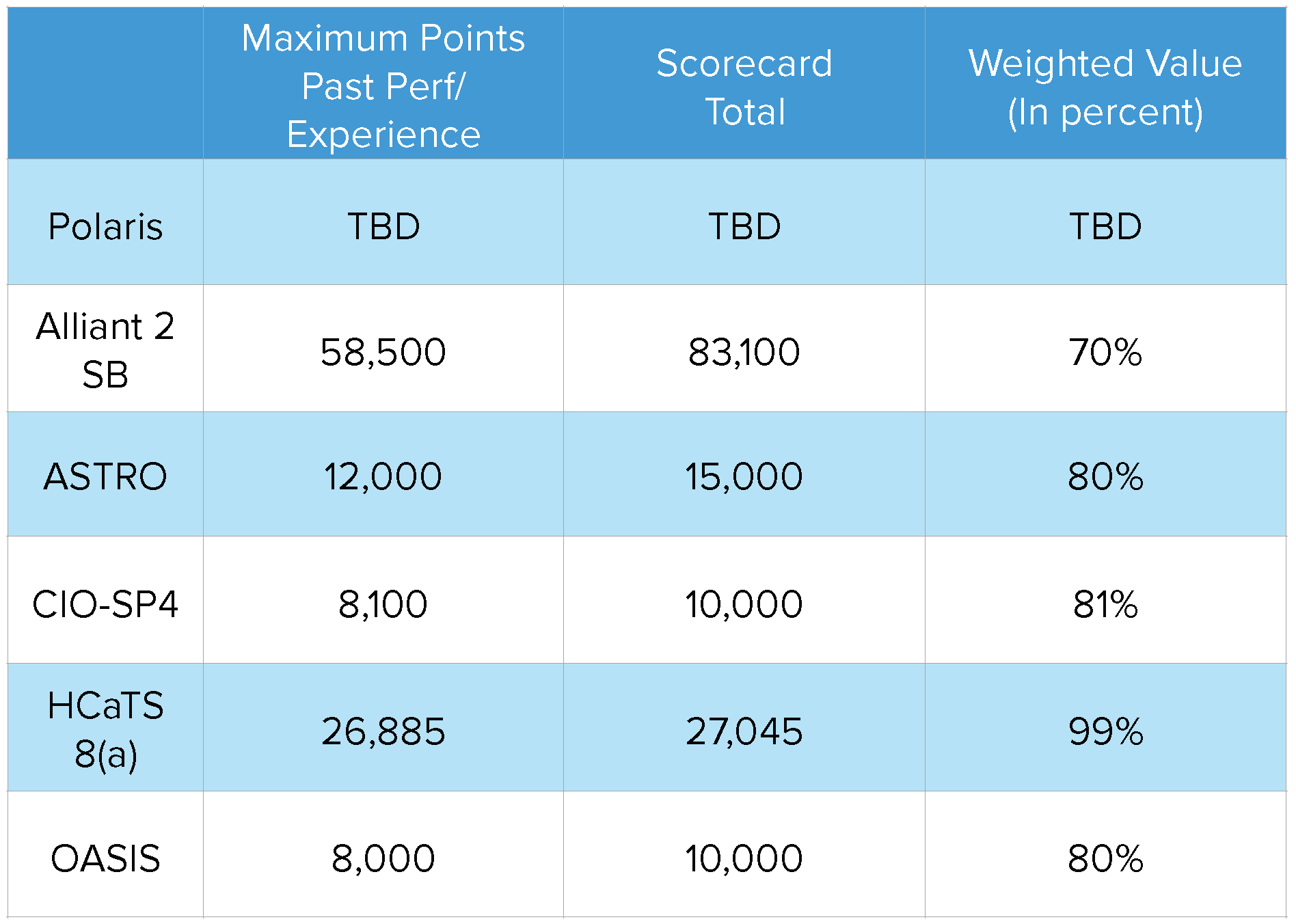The width and height of the screenshot is (1296, 924).
Task: Select the CIO-SP4 row label
Action: (105, 604)
